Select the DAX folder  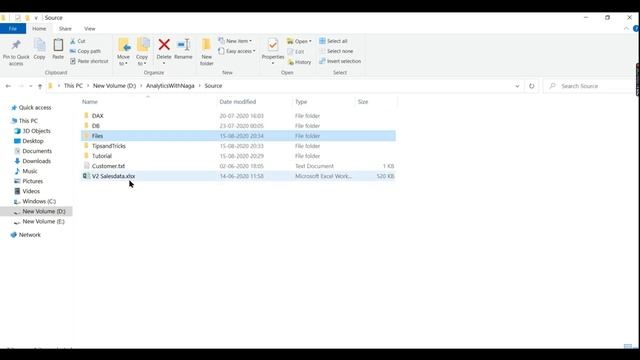238,116
